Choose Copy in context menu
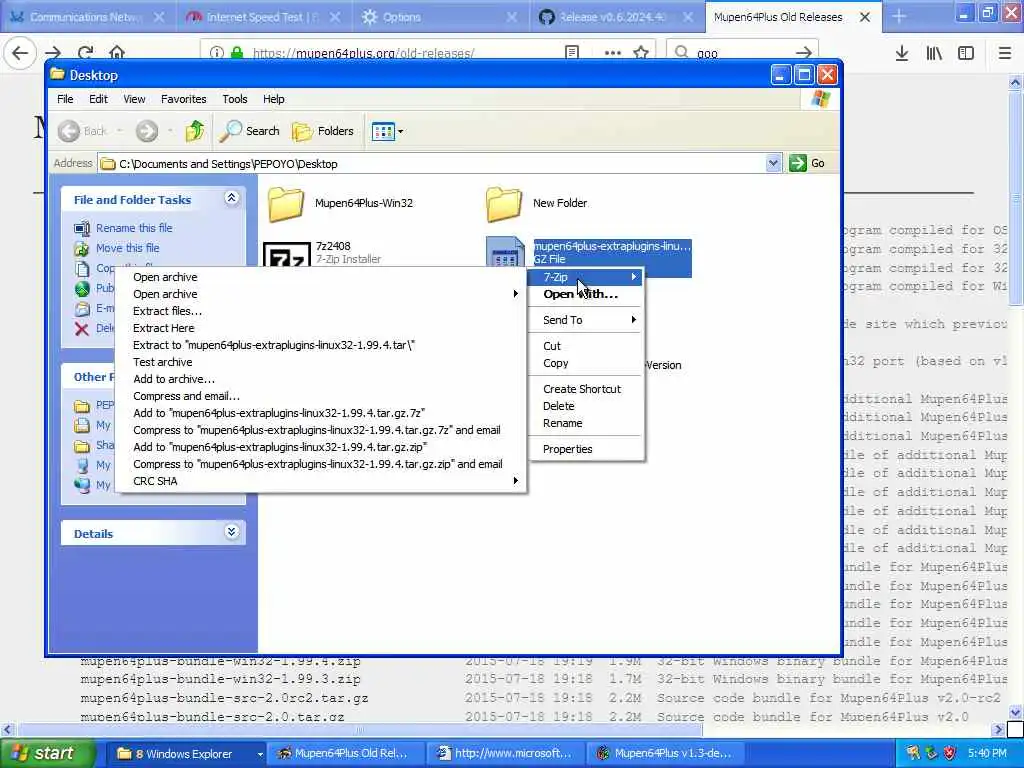The image size is (1024, 768). pos(586,363)
